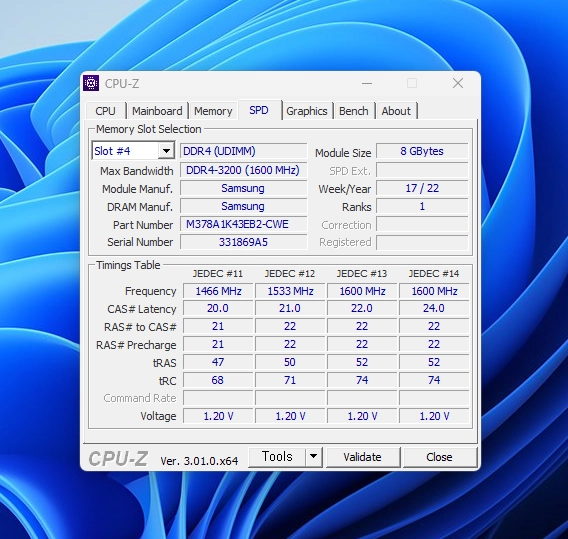Click the Ranks value 1

422,206
